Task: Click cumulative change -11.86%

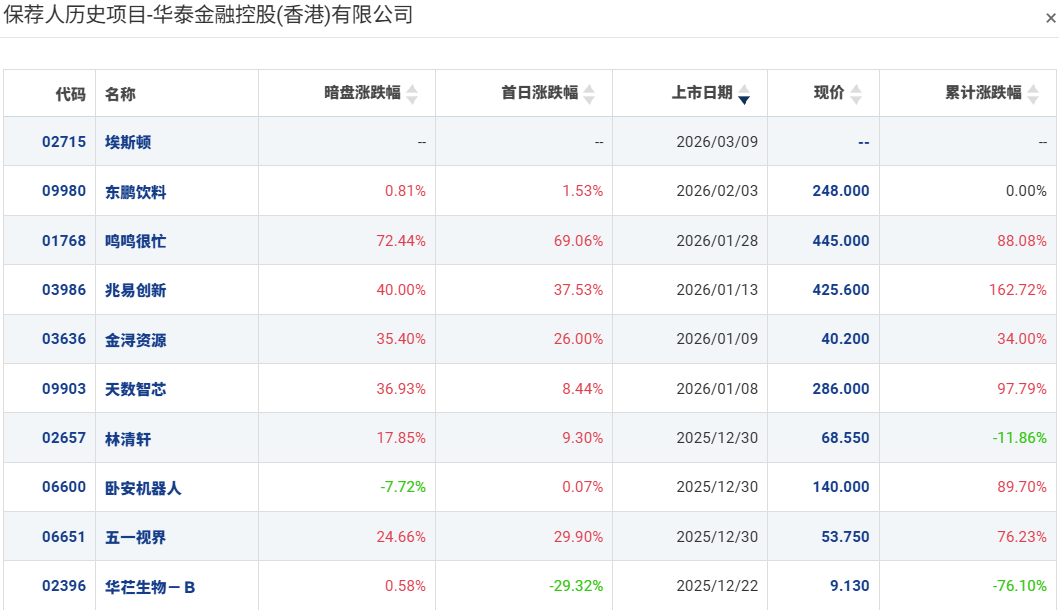Action: click(1020, 438)
